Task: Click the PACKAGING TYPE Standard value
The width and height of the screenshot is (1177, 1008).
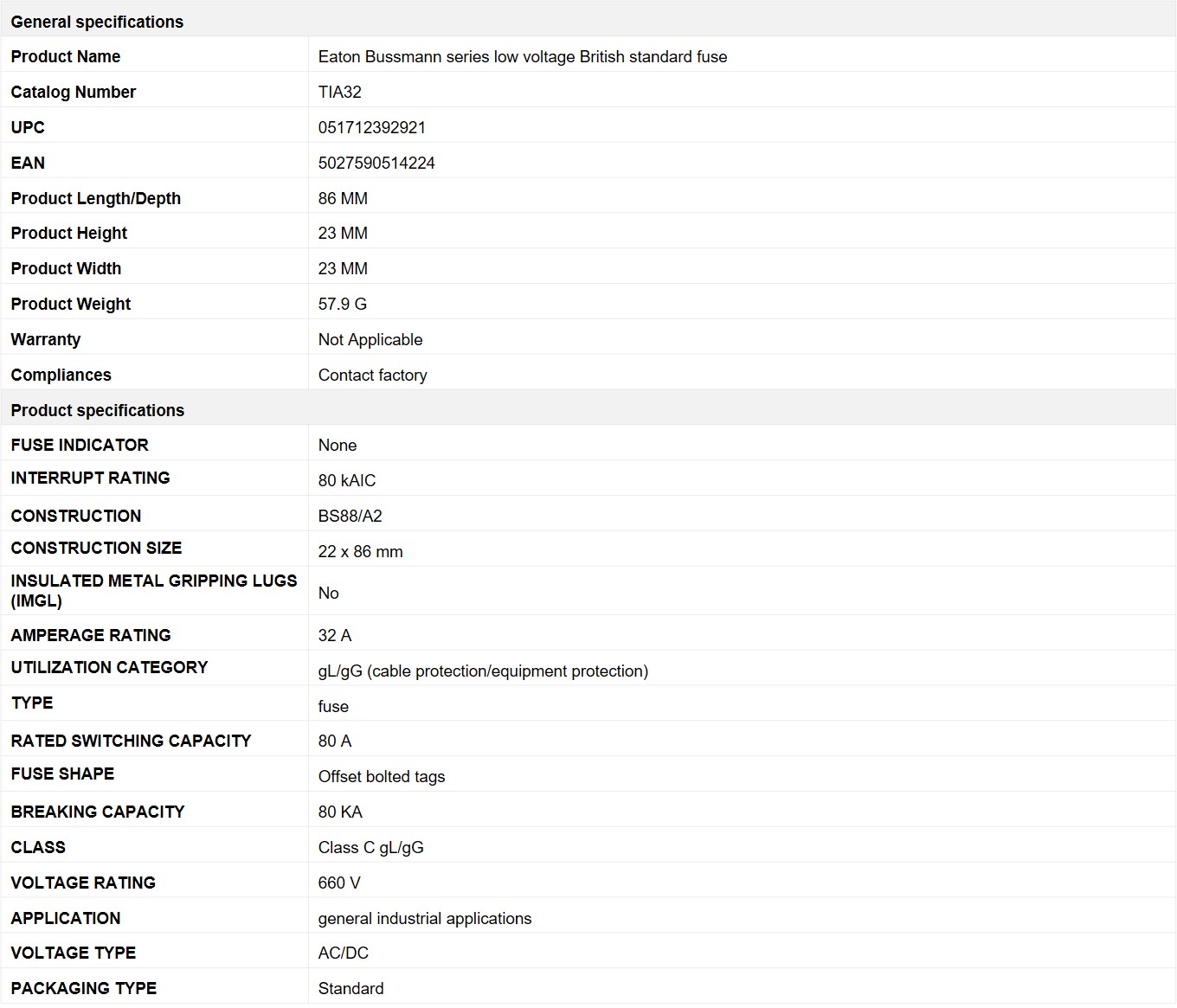Action: pos(351,988)
